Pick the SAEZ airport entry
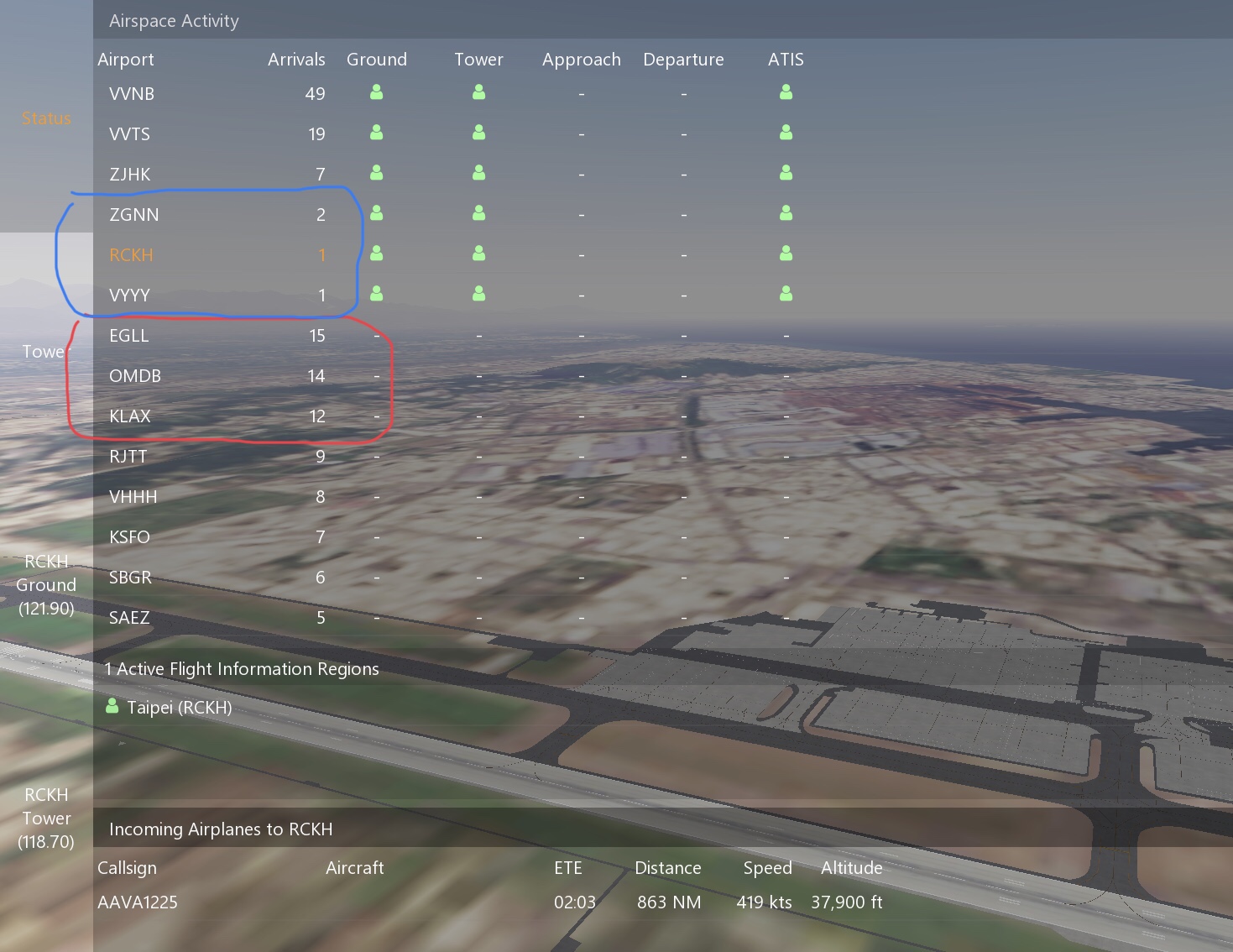The height and width of the screenshot is (952, 1233). pos(129,618)
